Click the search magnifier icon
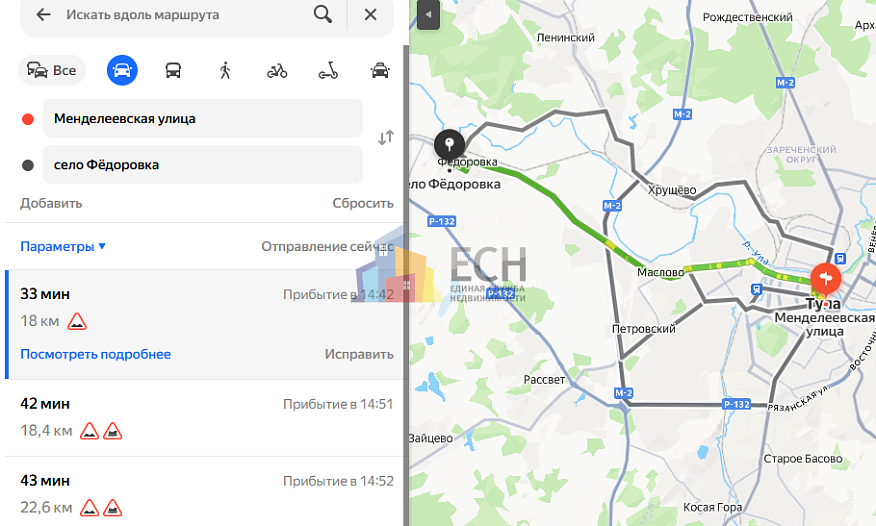Viewport: 876px width, 526px height. click(x=323, y=15)
